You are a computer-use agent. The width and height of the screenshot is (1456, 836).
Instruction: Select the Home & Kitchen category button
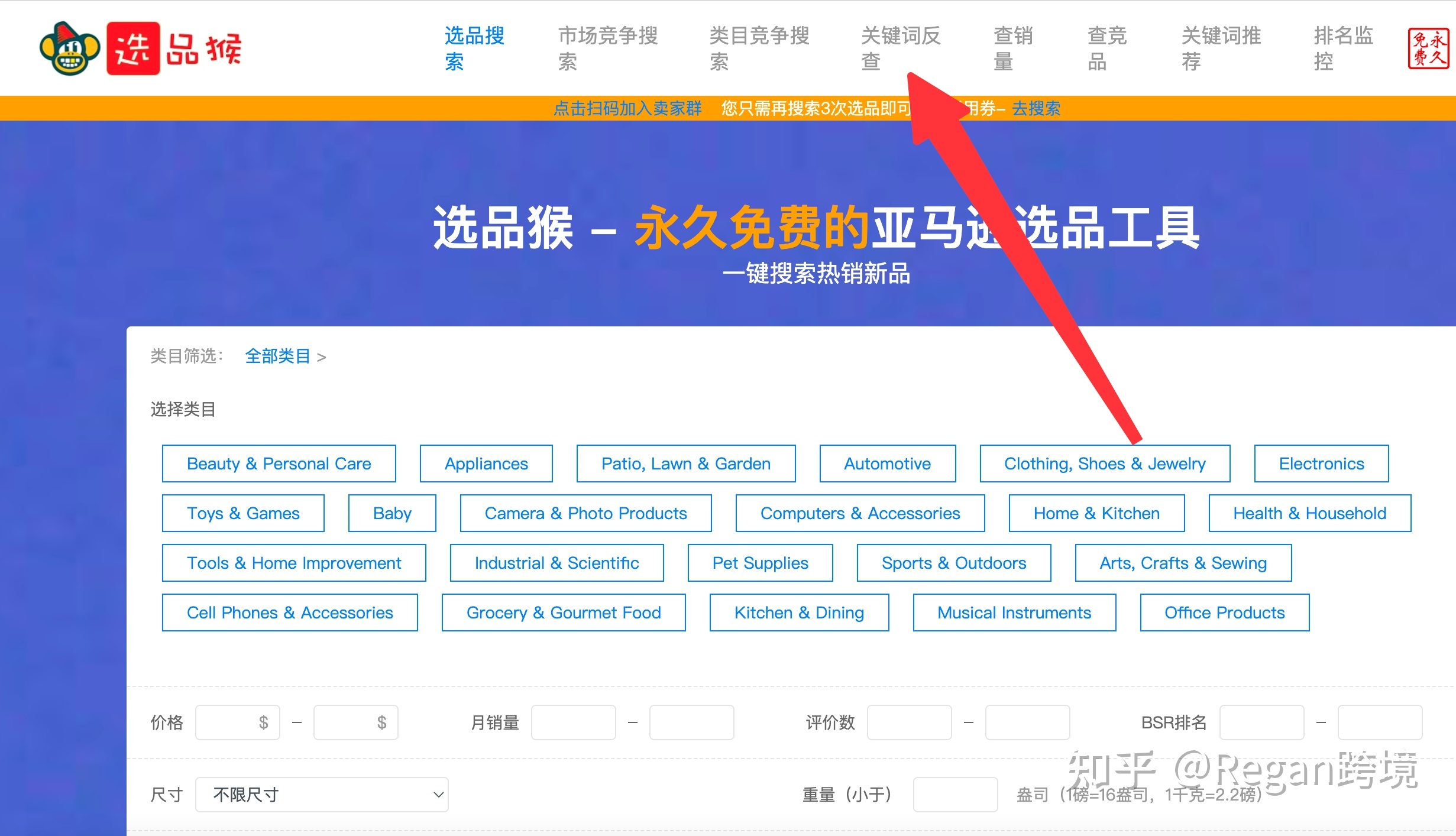coord(1098,513)
